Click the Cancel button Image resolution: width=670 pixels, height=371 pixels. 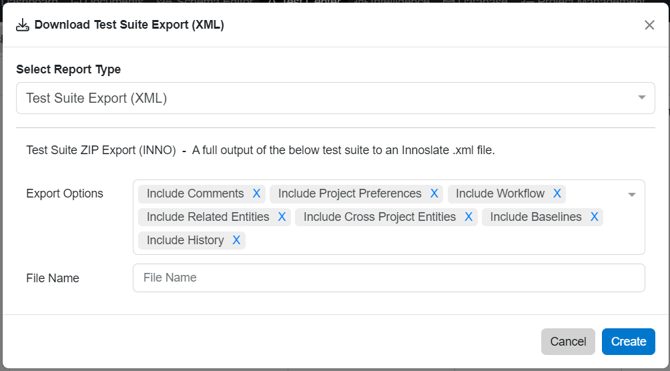point(568,342)
